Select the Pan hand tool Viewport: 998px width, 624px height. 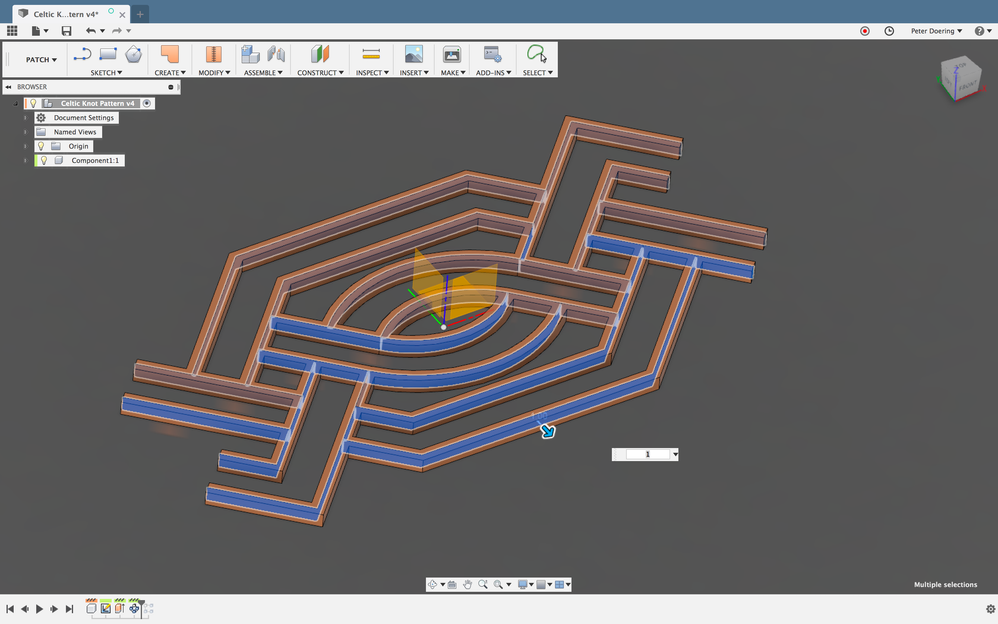point(467,585)
